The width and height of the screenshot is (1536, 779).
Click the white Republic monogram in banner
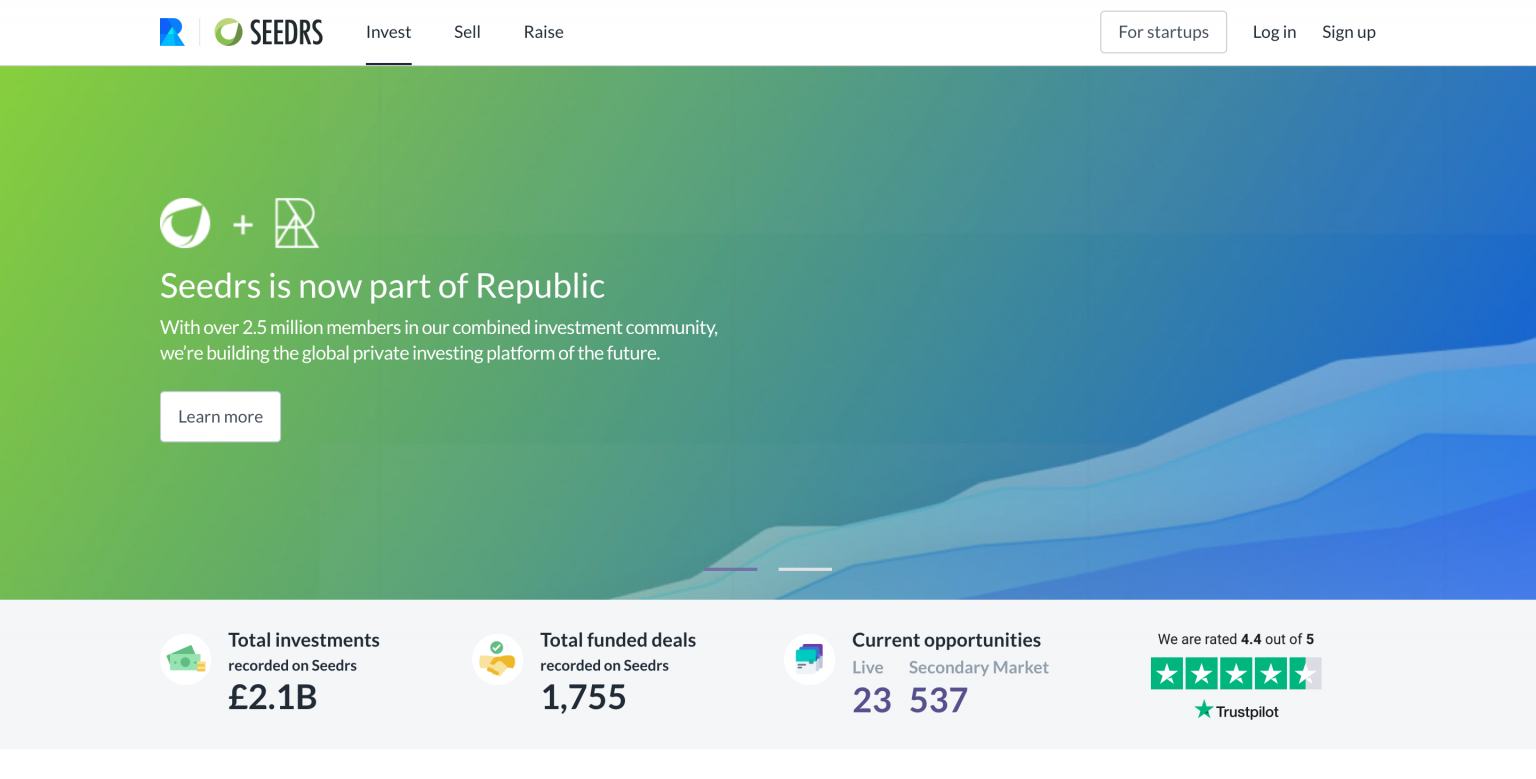coord(296,223)
